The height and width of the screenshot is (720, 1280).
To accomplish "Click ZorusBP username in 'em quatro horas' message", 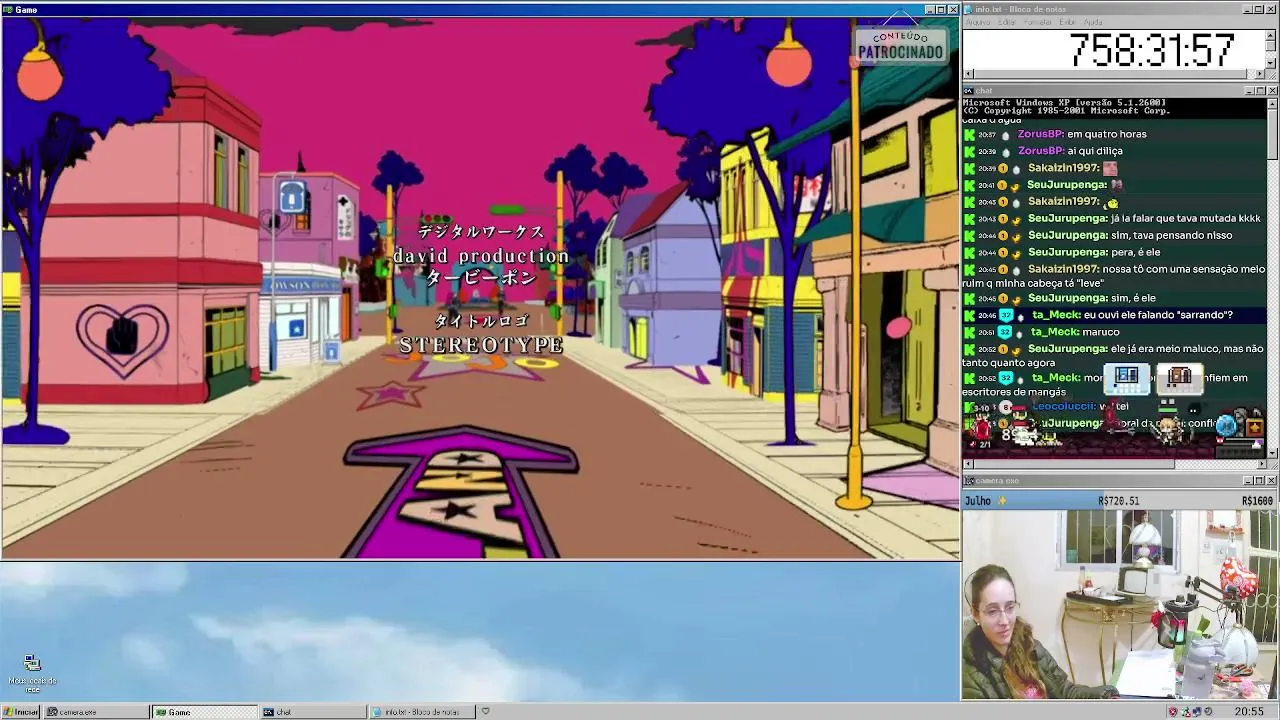I will coord(1040,135).
